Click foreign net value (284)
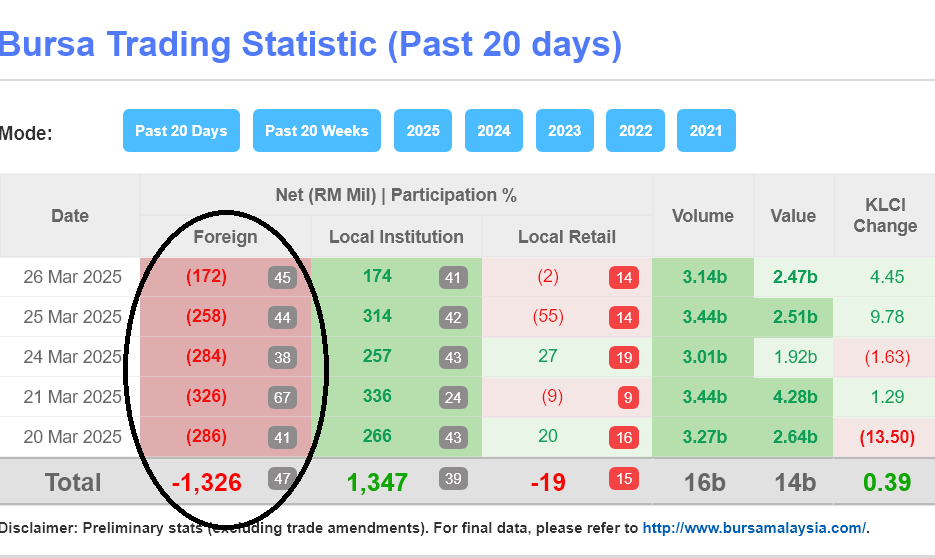This screenshot has height=558, width=935. pos(206,356)
